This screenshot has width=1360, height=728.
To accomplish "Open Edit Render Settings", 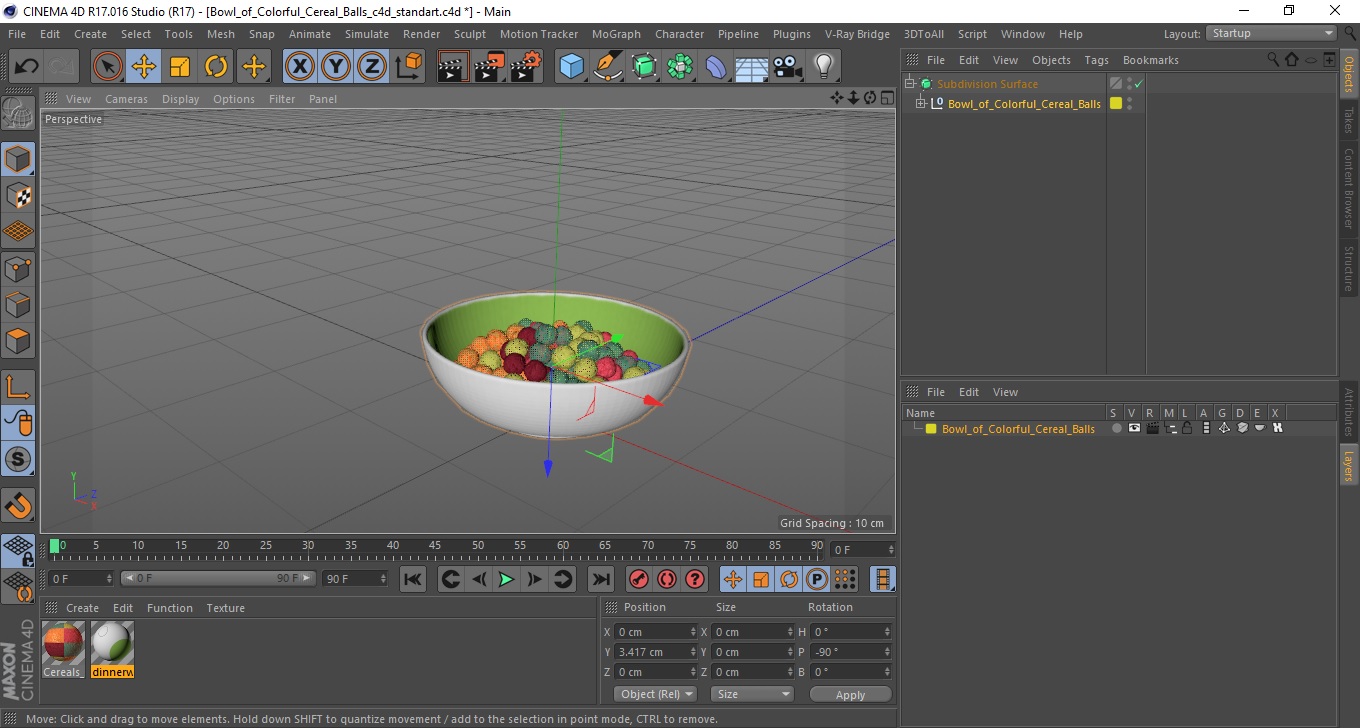I will (x=525, y=67).
